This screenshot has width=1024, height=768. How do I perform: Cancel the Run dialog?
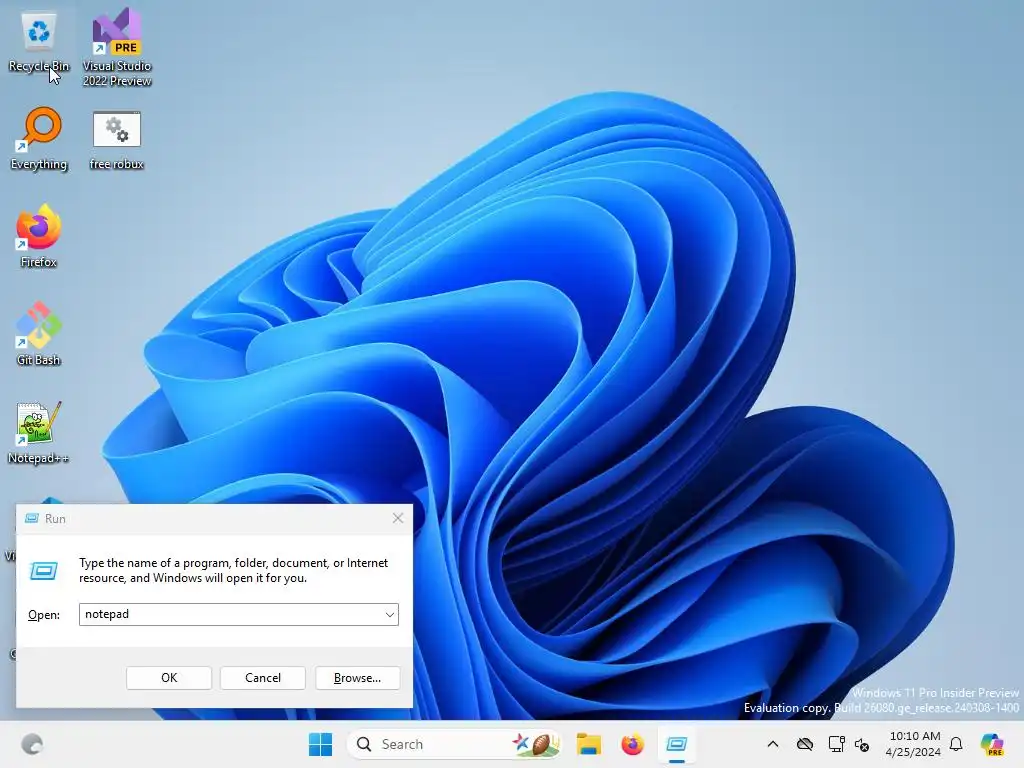[263, 678]
